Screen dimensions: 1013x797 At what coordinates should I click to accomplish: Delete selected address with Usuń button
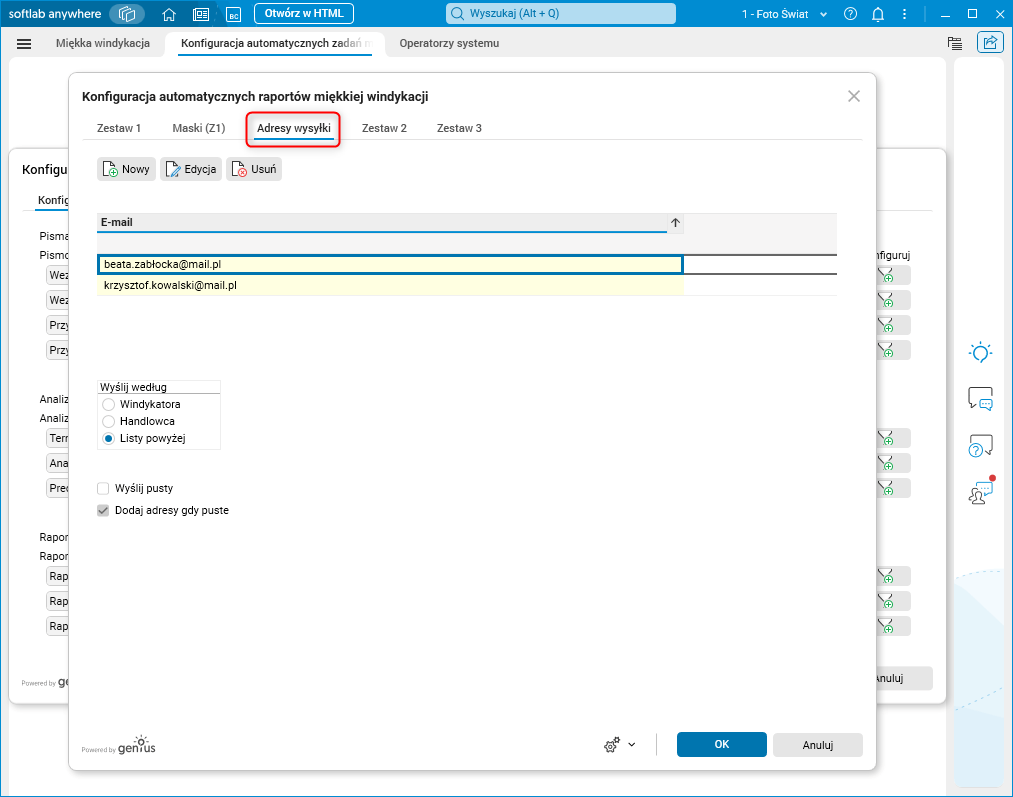click(x=254, y=169)
